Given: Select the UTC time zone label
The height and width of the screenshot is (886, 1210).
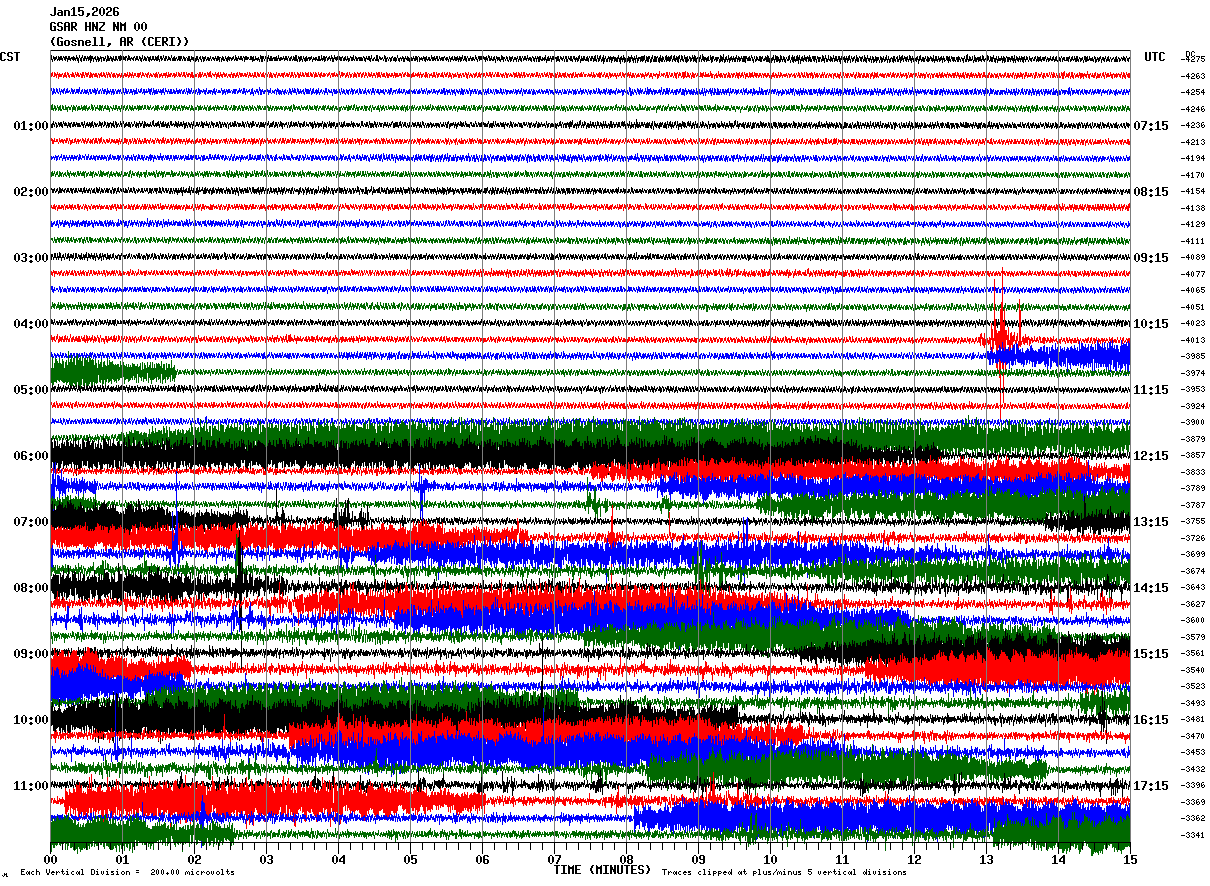Looking at the screenshot, I should click(x=1155, y=57).
